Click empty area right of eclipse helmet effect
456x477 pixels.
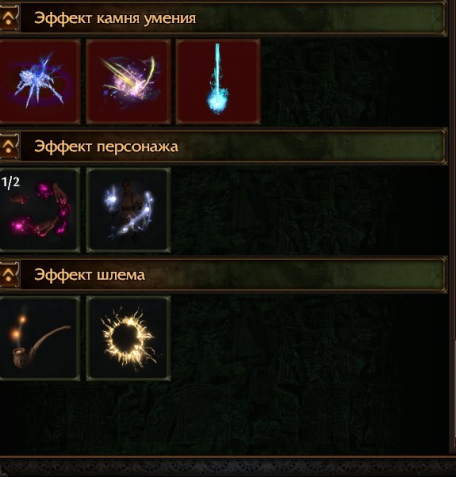[309, 338]
